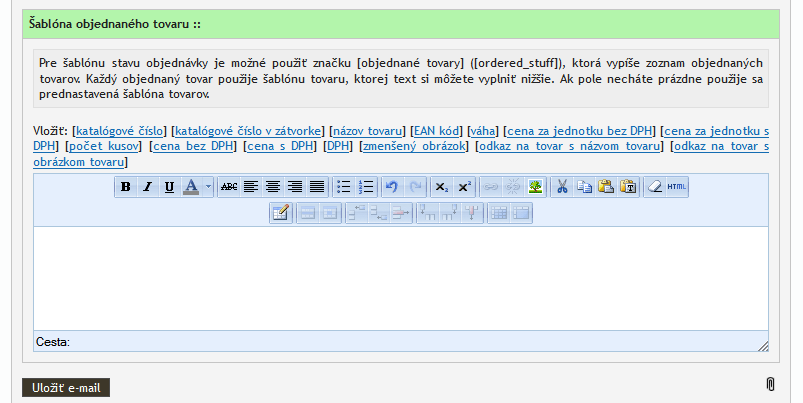Viewport: 803px width, 403px height.
Task: Toggle italic text formatting
Action: [147, 186]
